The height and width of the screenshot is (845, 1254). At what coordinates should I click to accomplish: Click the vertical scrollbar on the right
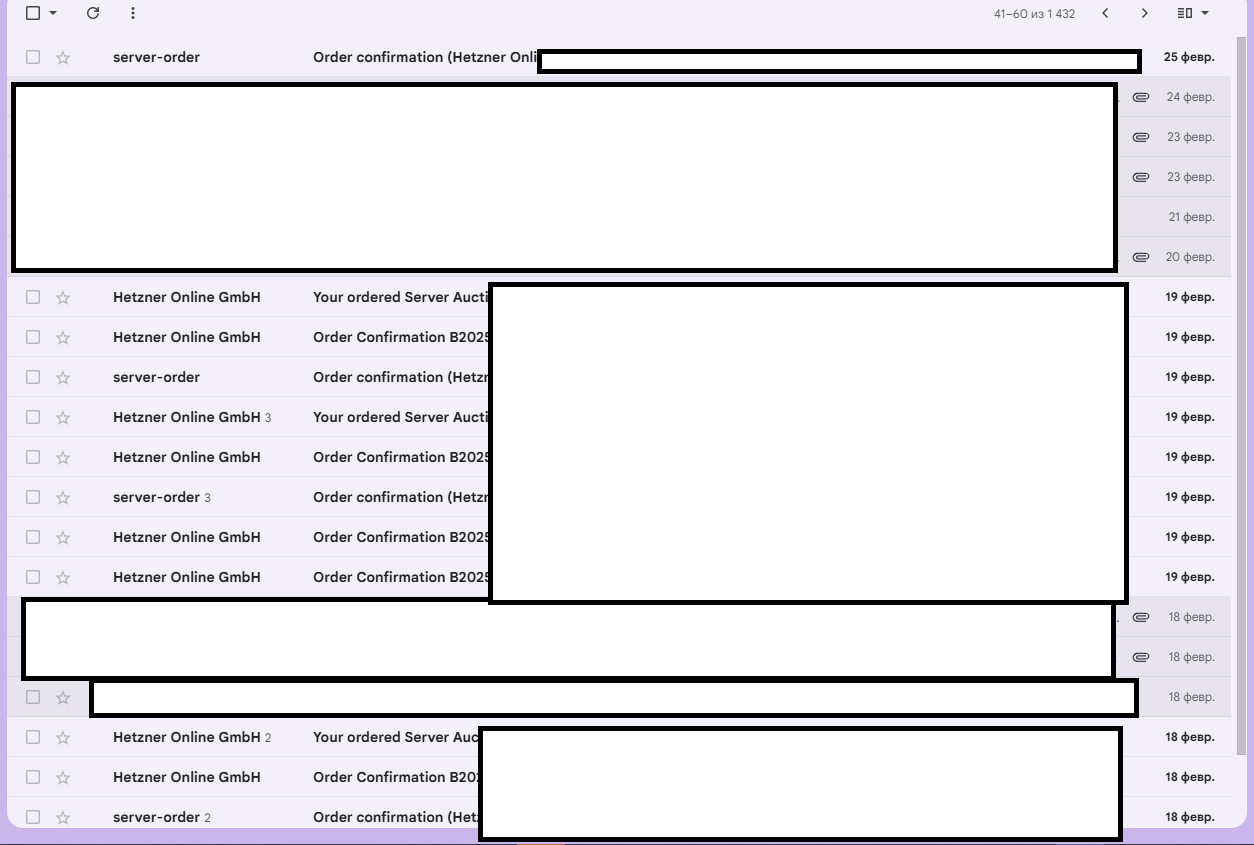click(x=1242, y=400)
